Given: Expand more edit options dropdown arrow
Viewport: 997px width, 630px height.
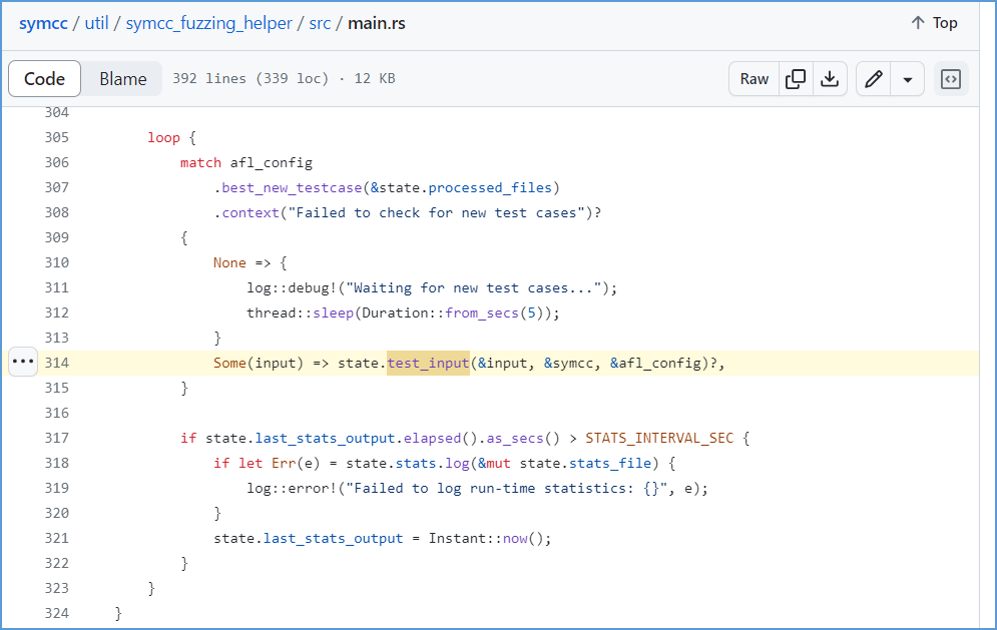Looking at the screenshot, I should pyautogui.click(x=908, y=79).
